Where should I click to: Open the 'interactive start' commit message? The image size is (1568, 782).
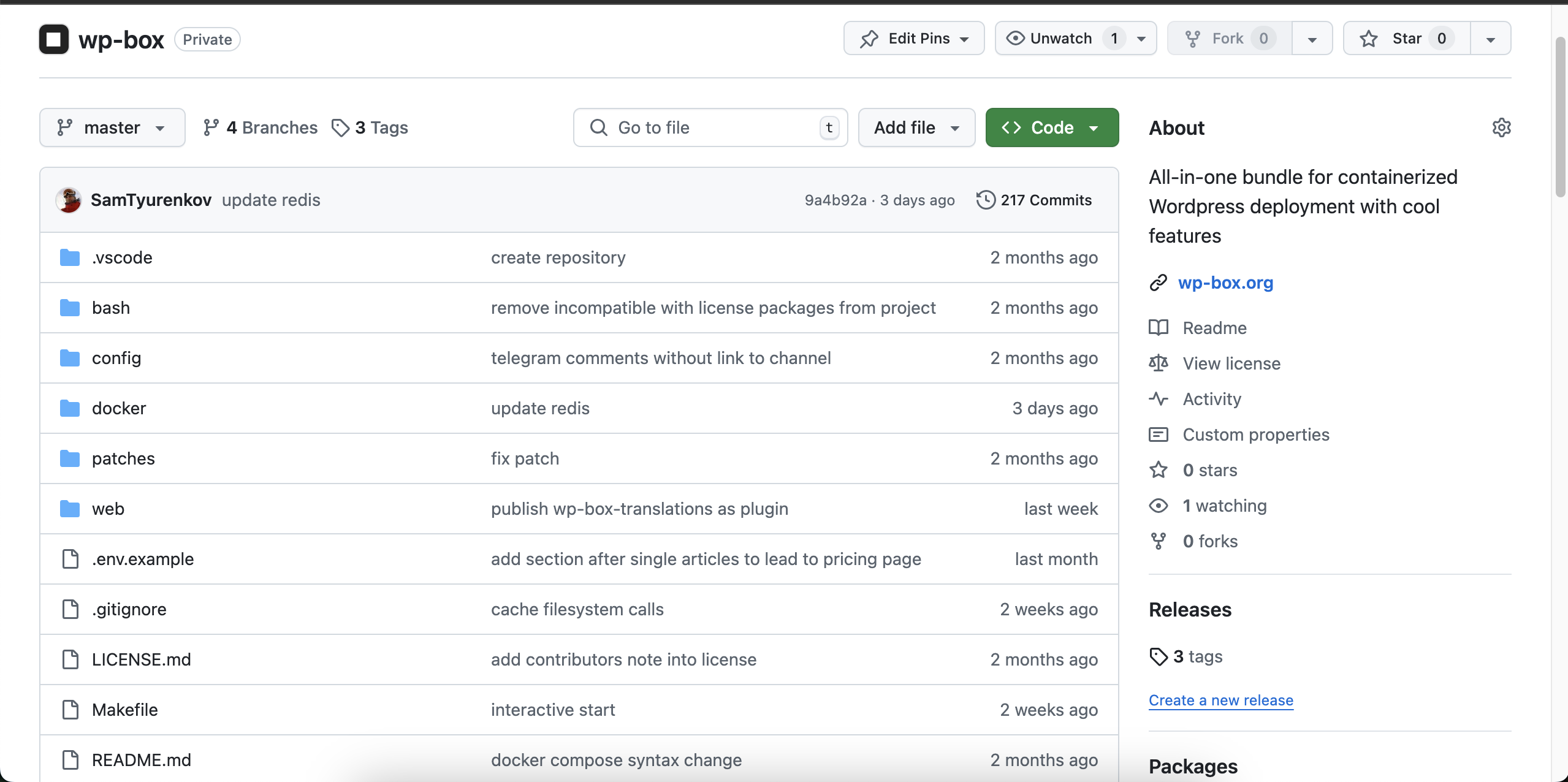[x=553, y=710]
